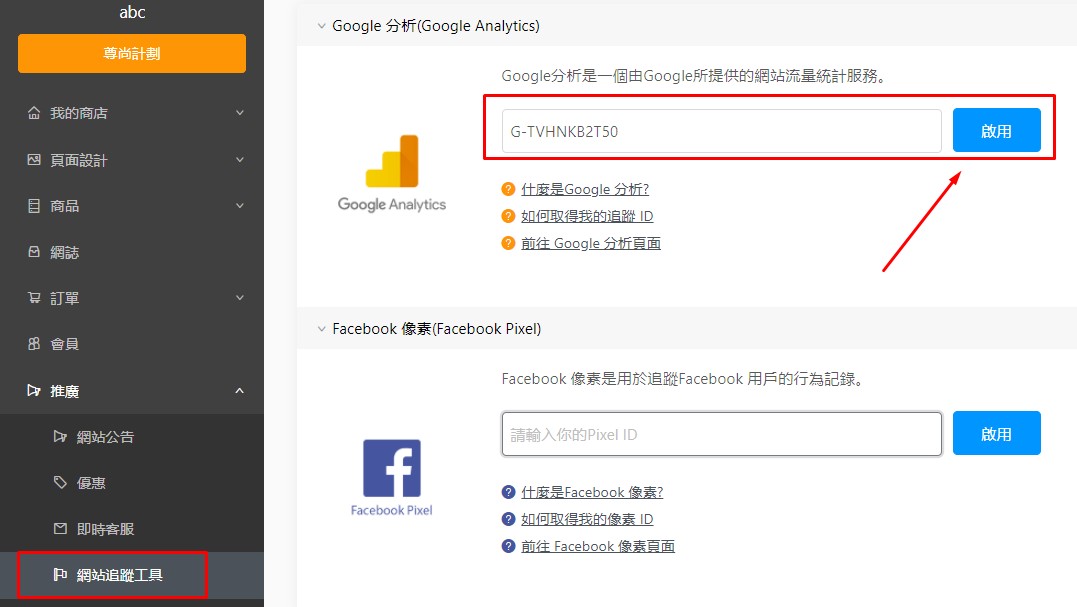Image resolution: width=1077 pixels, height=607 pixels.
Task: Click the orange 尊尚計劃 plan button
Action: click(132, 54)
